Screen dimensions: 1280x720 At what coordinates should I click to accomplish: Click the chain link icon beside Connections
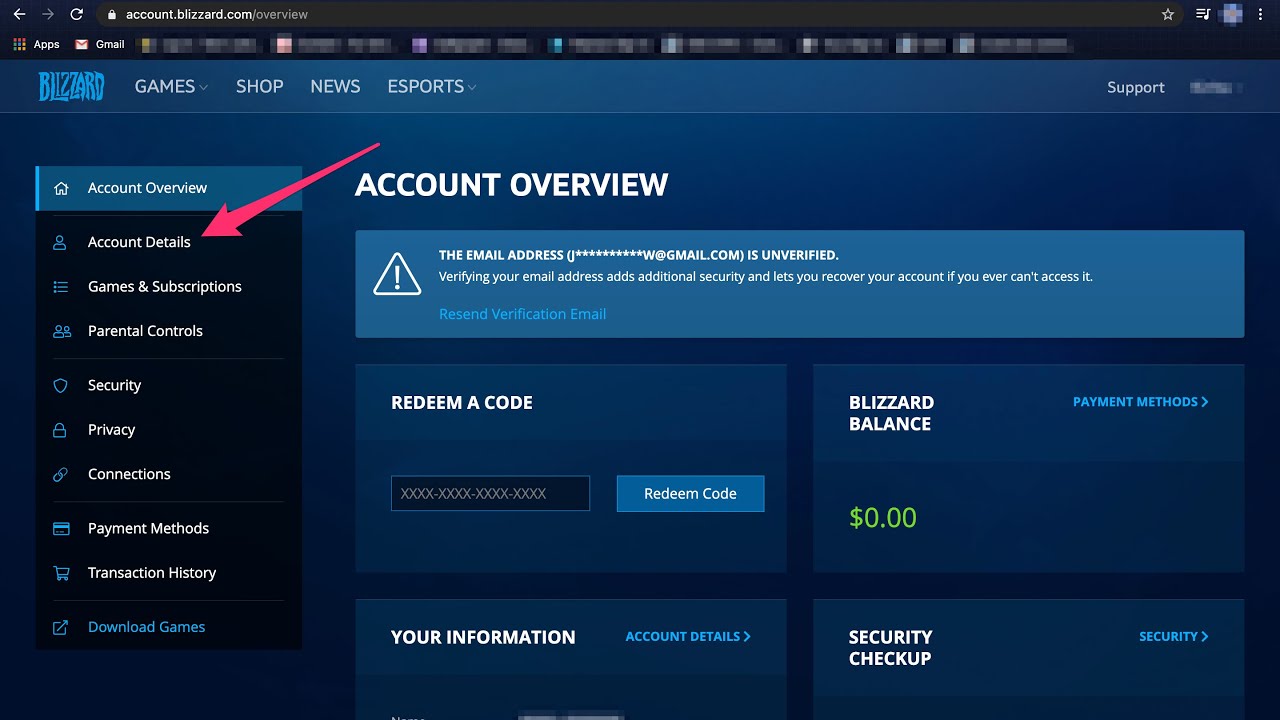tap(61, 474)
